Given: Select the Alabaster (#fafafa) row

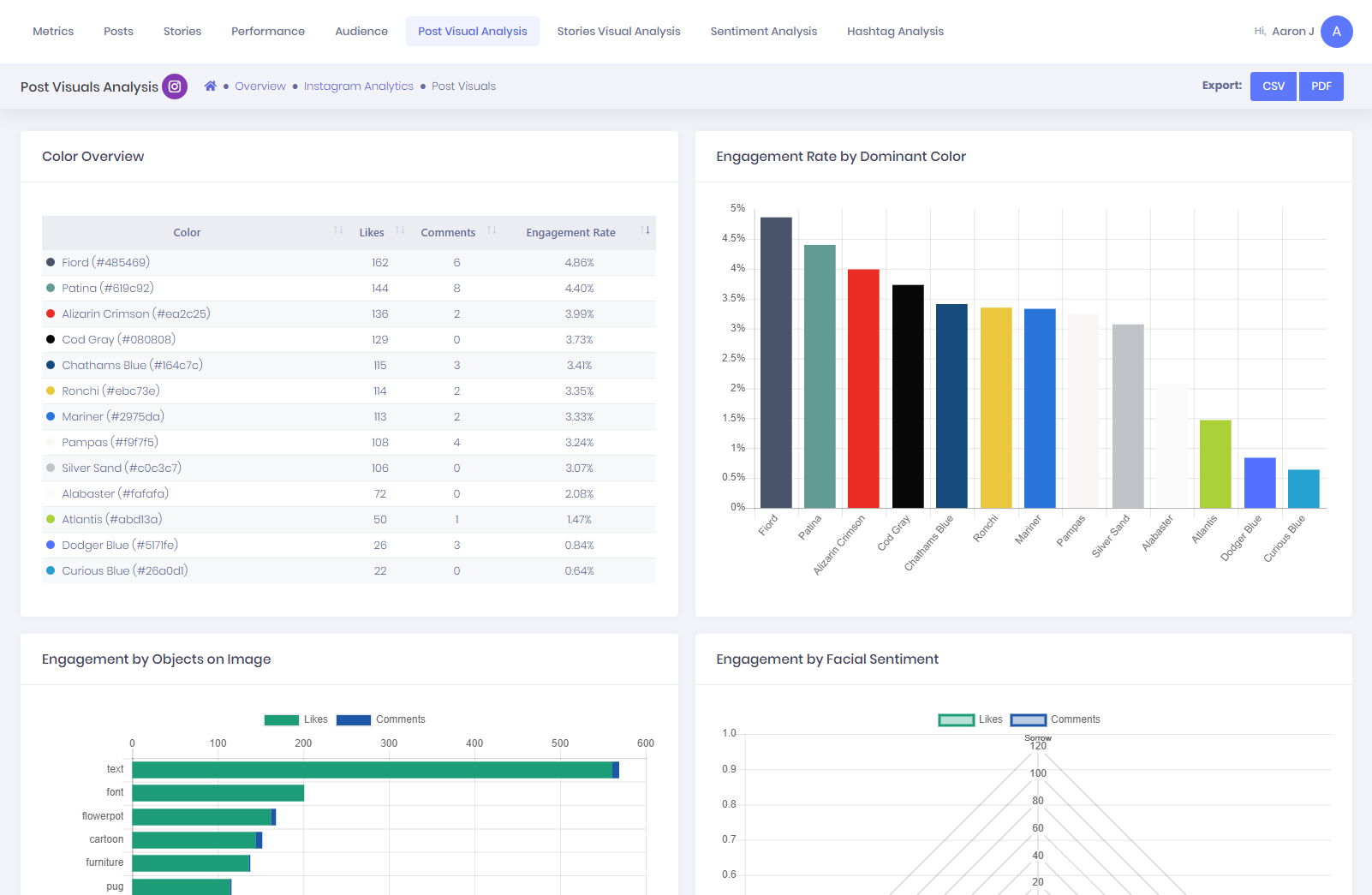Looking at the screenshot, I should click(x=349, y=494).
